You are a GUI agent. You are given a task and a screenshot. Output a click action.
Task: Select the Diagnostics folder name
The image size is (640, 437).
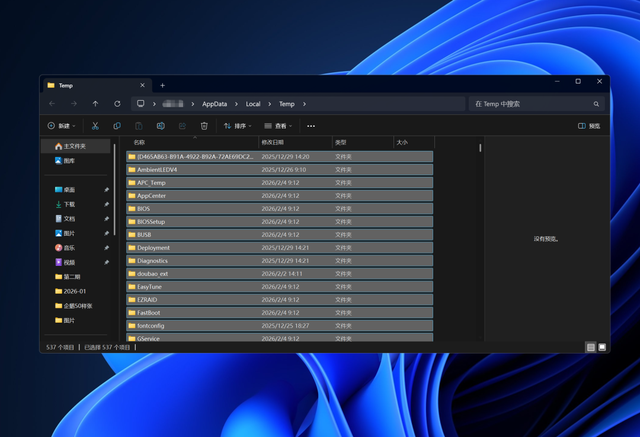[x=152, y=261]
